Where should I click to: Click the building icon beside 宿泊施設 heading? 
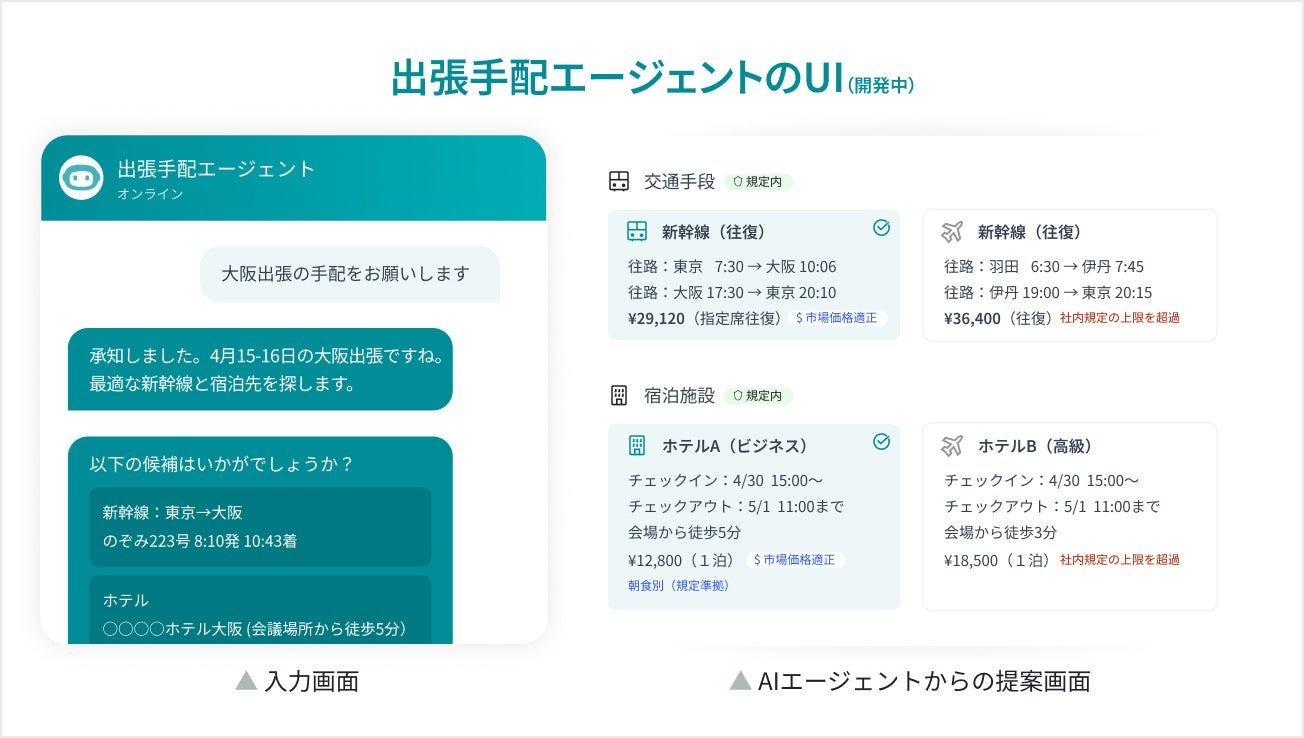pyautogui.click(x=619, y=395)
